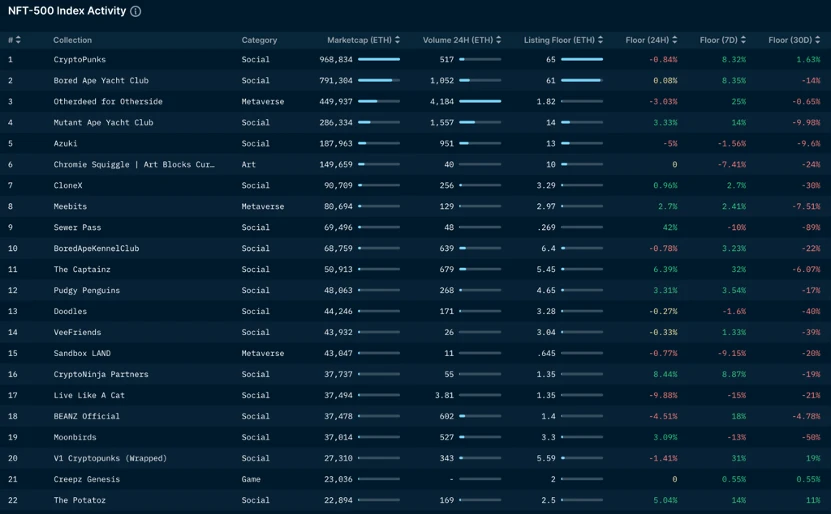The image size is (832, 514).
Task: Select the CloneX row name
Action: pos(68,185)
